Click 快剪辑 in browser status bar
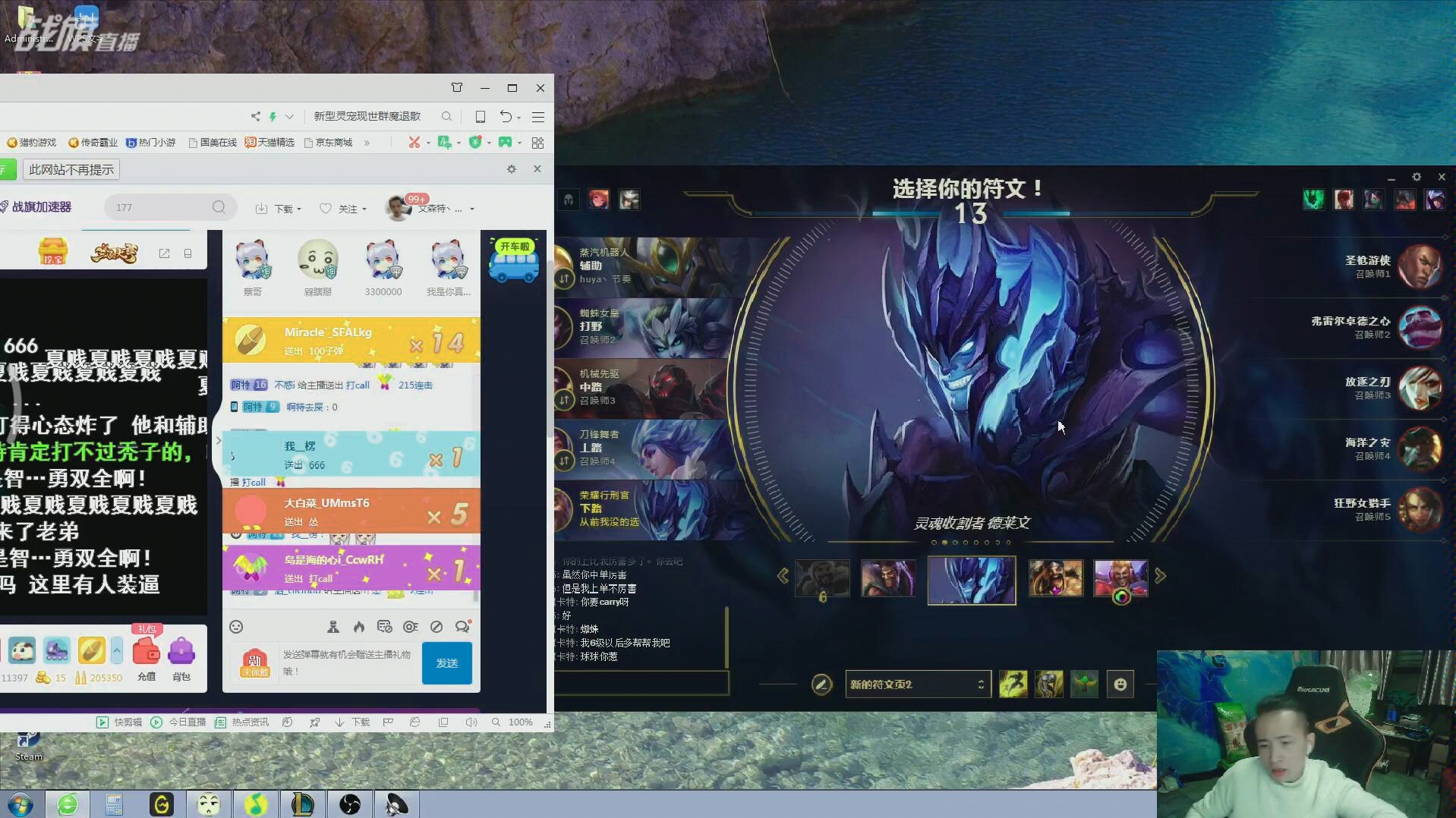 point(119,722)
